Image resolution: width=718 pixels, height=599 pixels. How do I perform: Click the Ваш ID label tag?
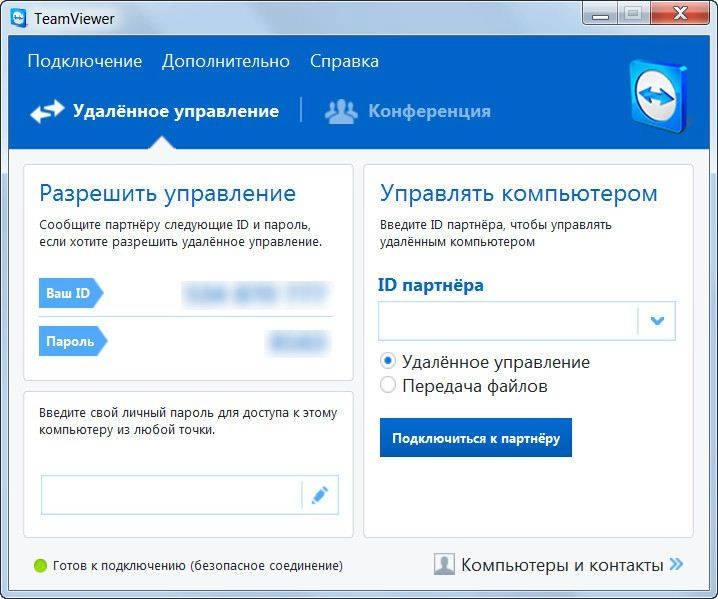[x=71, y=293]
